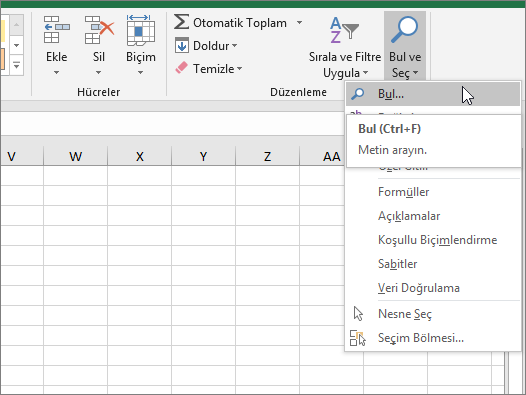This screenshot has width=526, height=395.
Task: Expand the Biçim dropdown arrow
Action: point(141,72)
